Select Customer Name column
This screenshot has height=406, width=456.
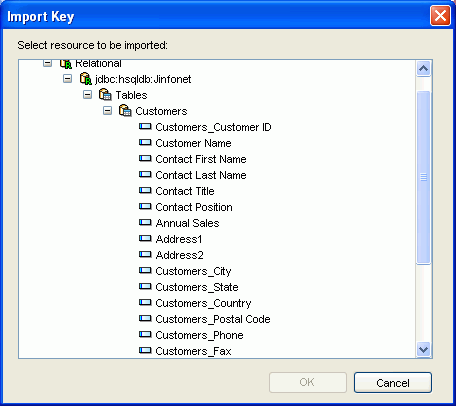pos(193,143)
